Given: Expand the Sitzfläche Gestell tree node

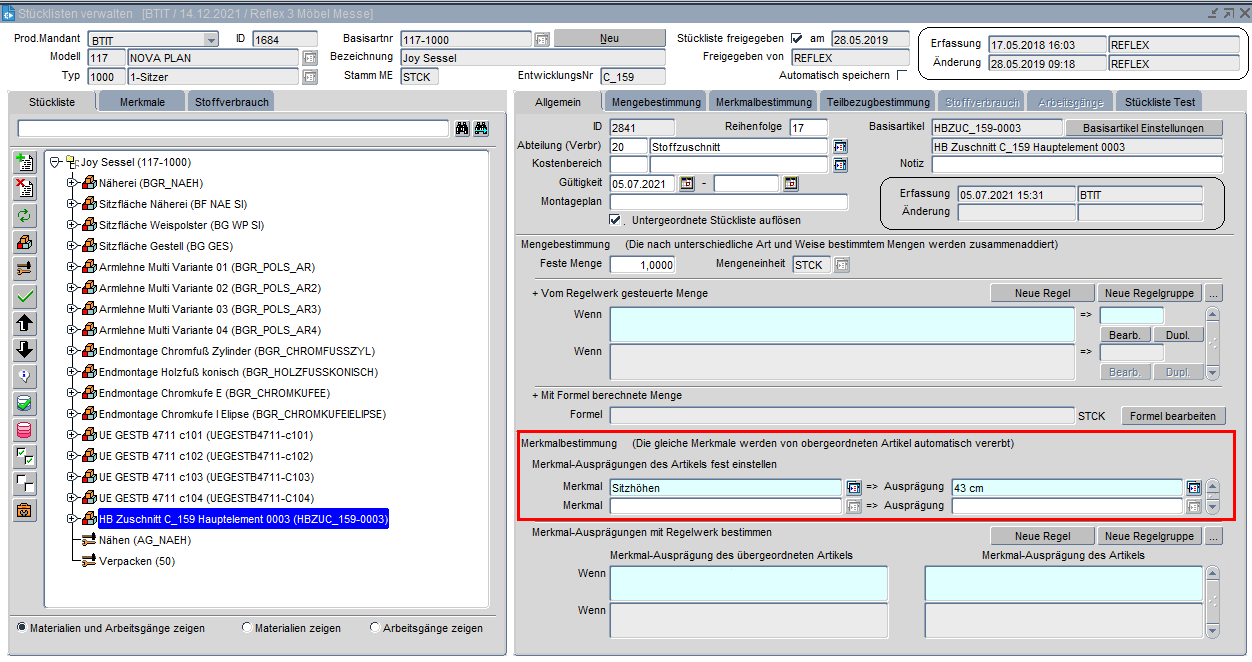Looking at the screenshot, I should (x=72, y=246).
